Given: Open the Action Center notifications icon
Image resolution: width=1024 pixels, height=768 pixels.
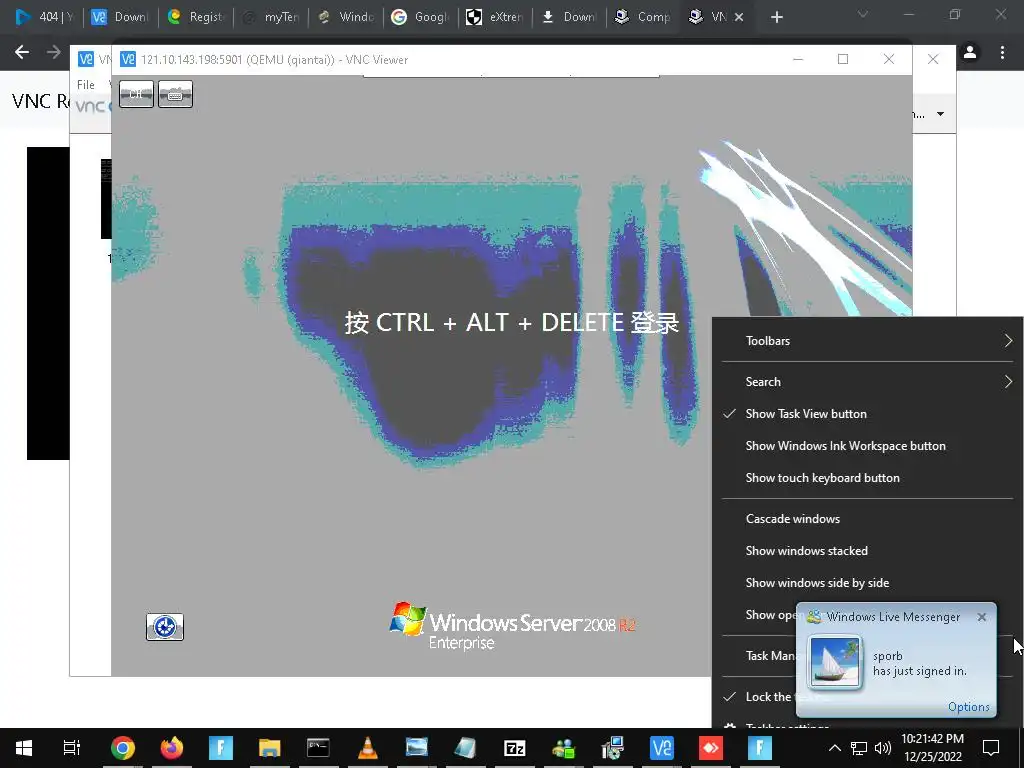Looking at the screenshot, I should click(x=991, y=748).
